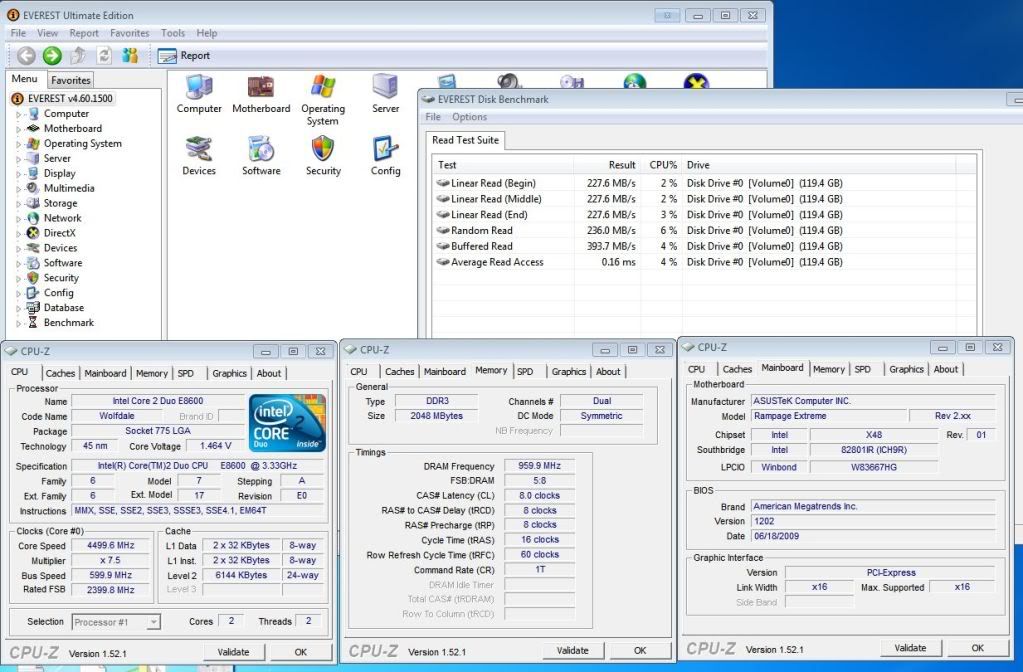Select Multimedia in the EVEREST tree
Viewport: 1023px width, 672px height.
(69, 189)
